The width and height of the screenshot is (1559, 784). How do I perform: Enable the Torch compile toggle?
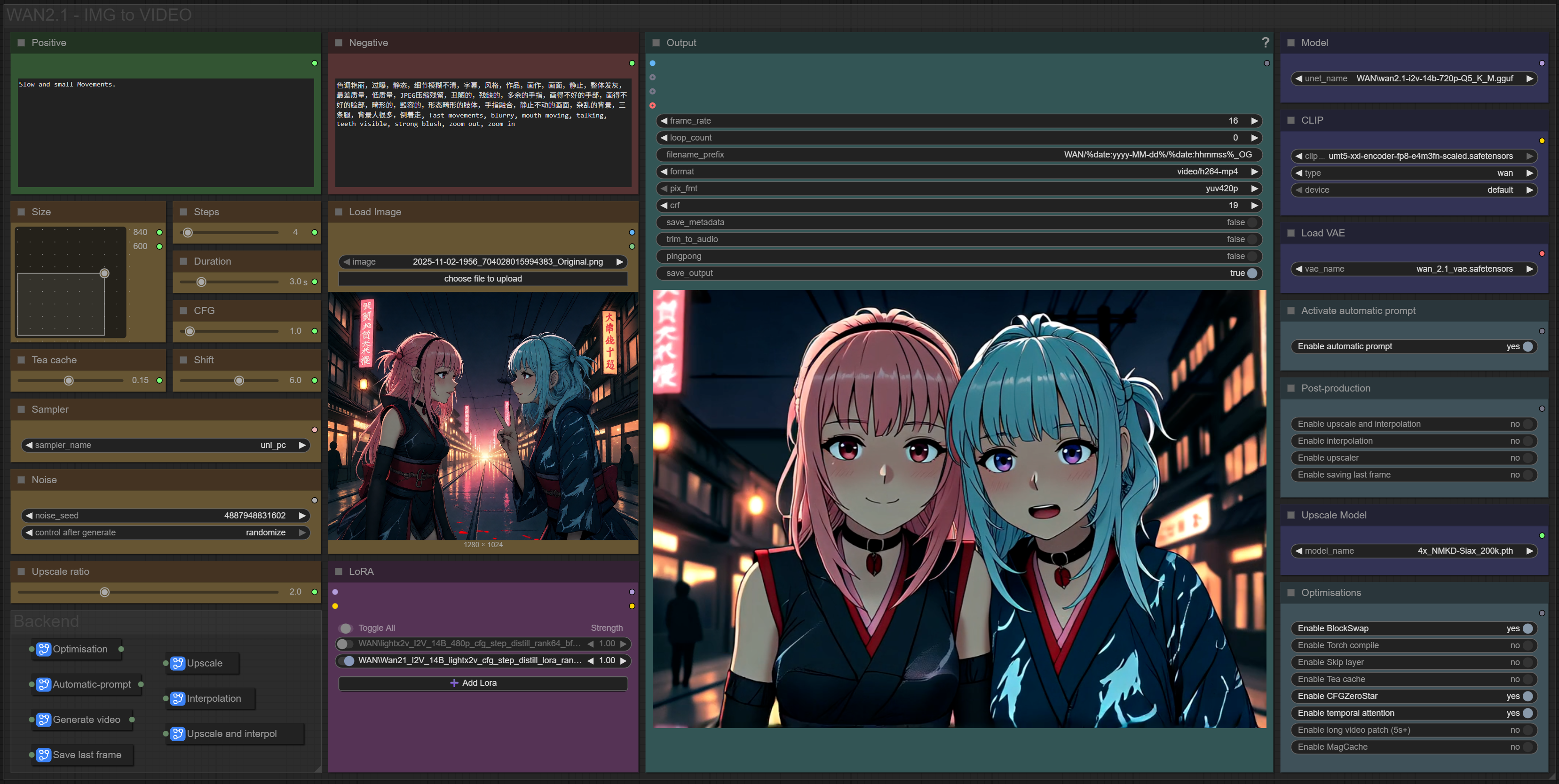[x=1527, y=645]
